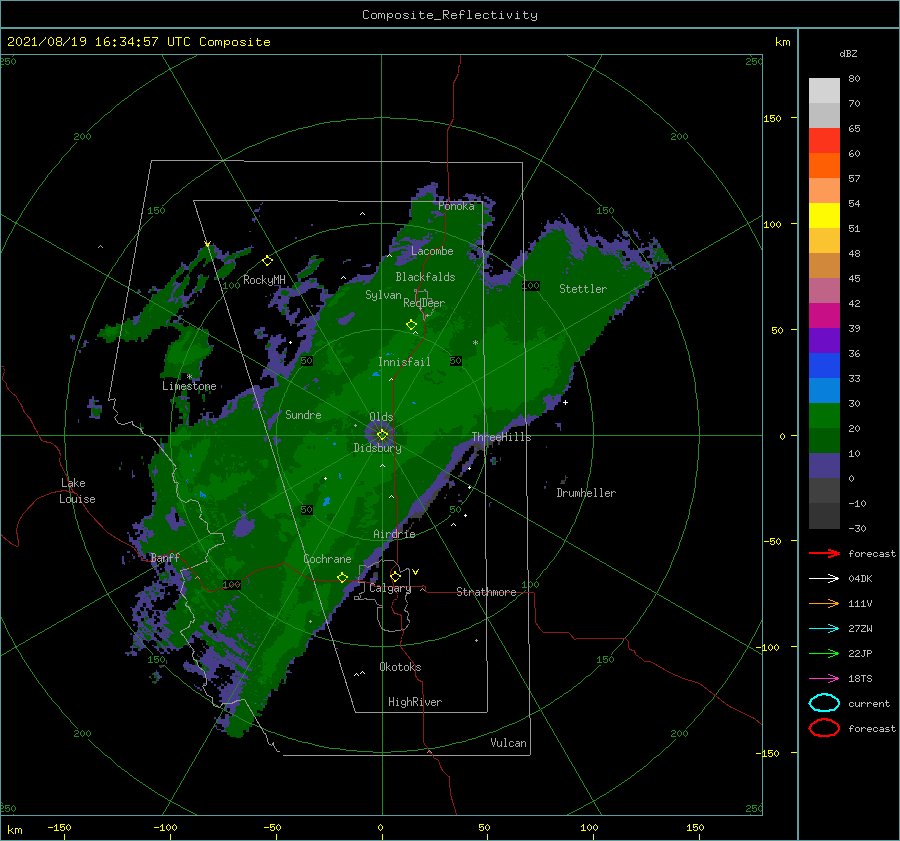Click the yellow radar-site marker between Olds and Didsbury

click(x=382, y=435)
